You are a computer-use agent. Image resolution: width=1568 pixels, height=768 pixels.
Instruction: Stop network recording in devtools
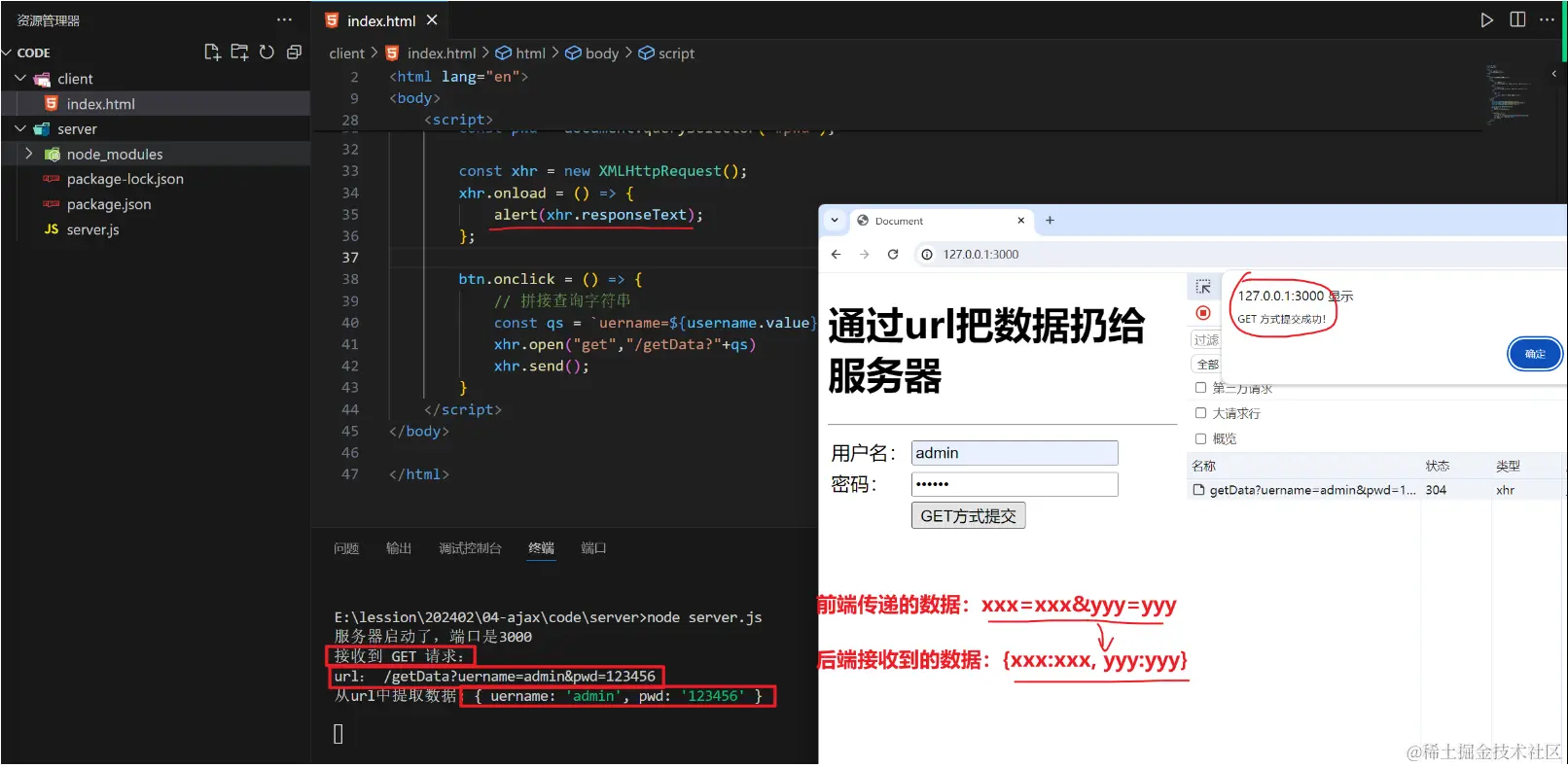tap(1203, 313)
